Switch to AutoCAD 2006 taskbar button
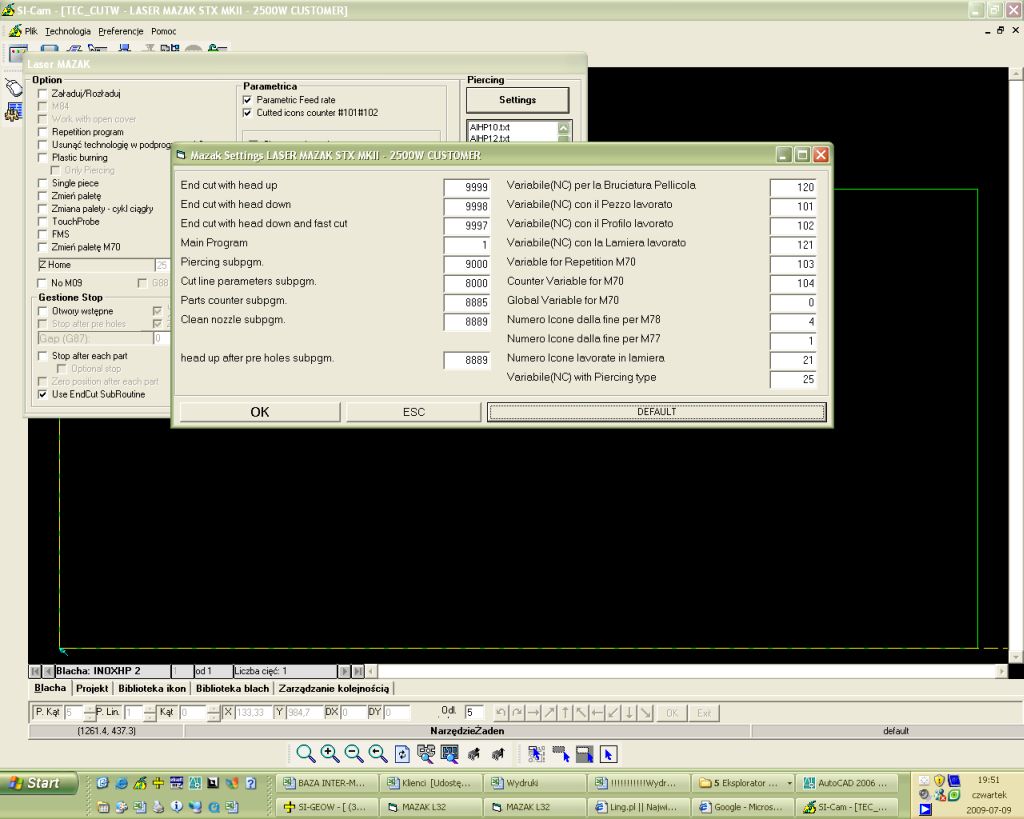Image resolution: width=1024 pixels, height=819 pixels. coord(846,782)
